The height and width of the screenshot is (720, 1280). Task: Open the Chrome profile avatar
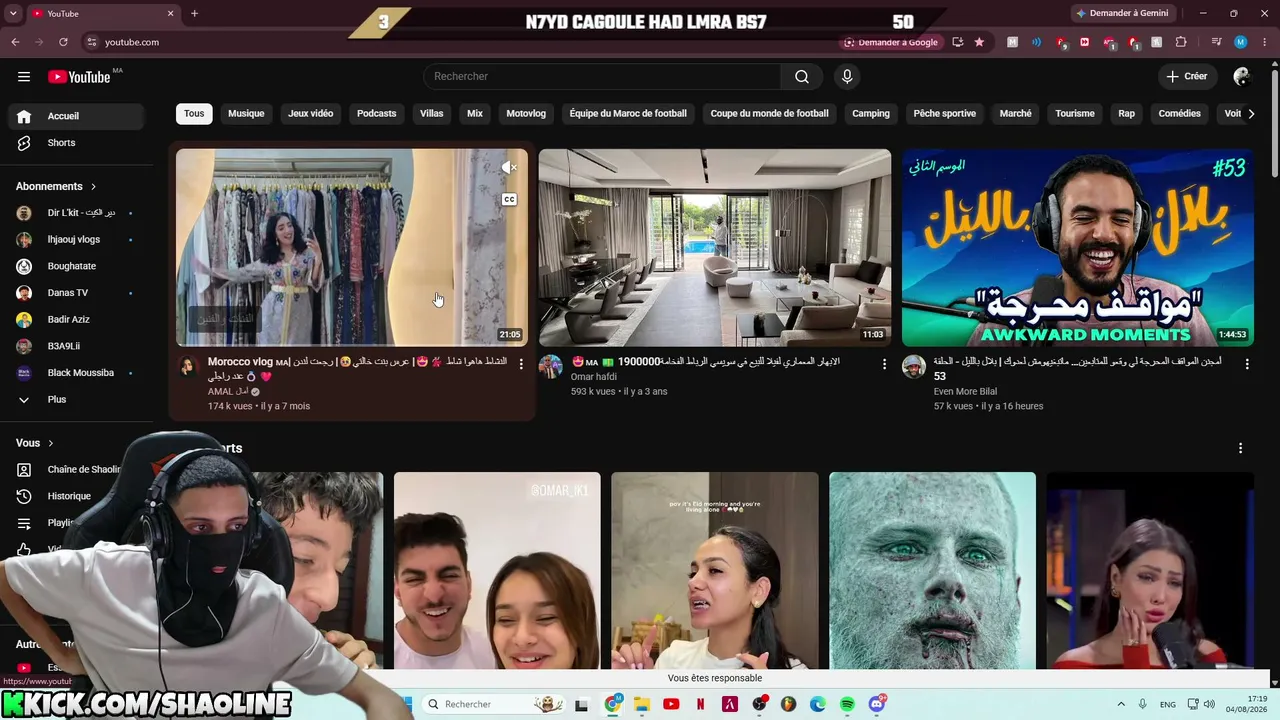pos(1240,42)
